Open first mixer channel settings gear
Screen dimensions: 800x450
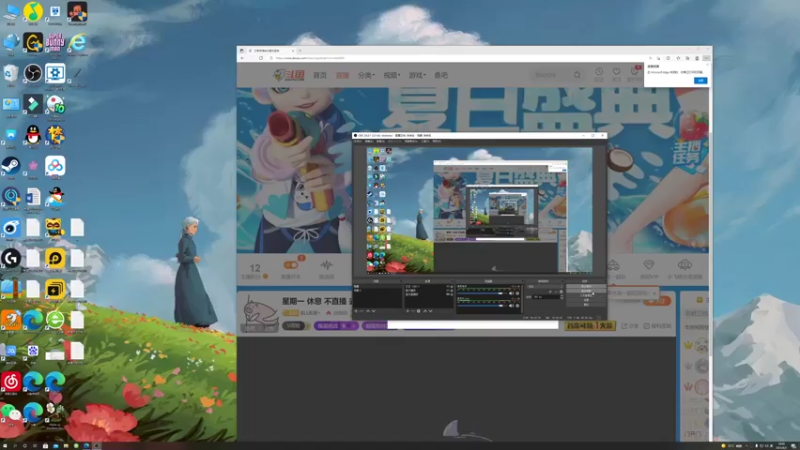[517, 293]
